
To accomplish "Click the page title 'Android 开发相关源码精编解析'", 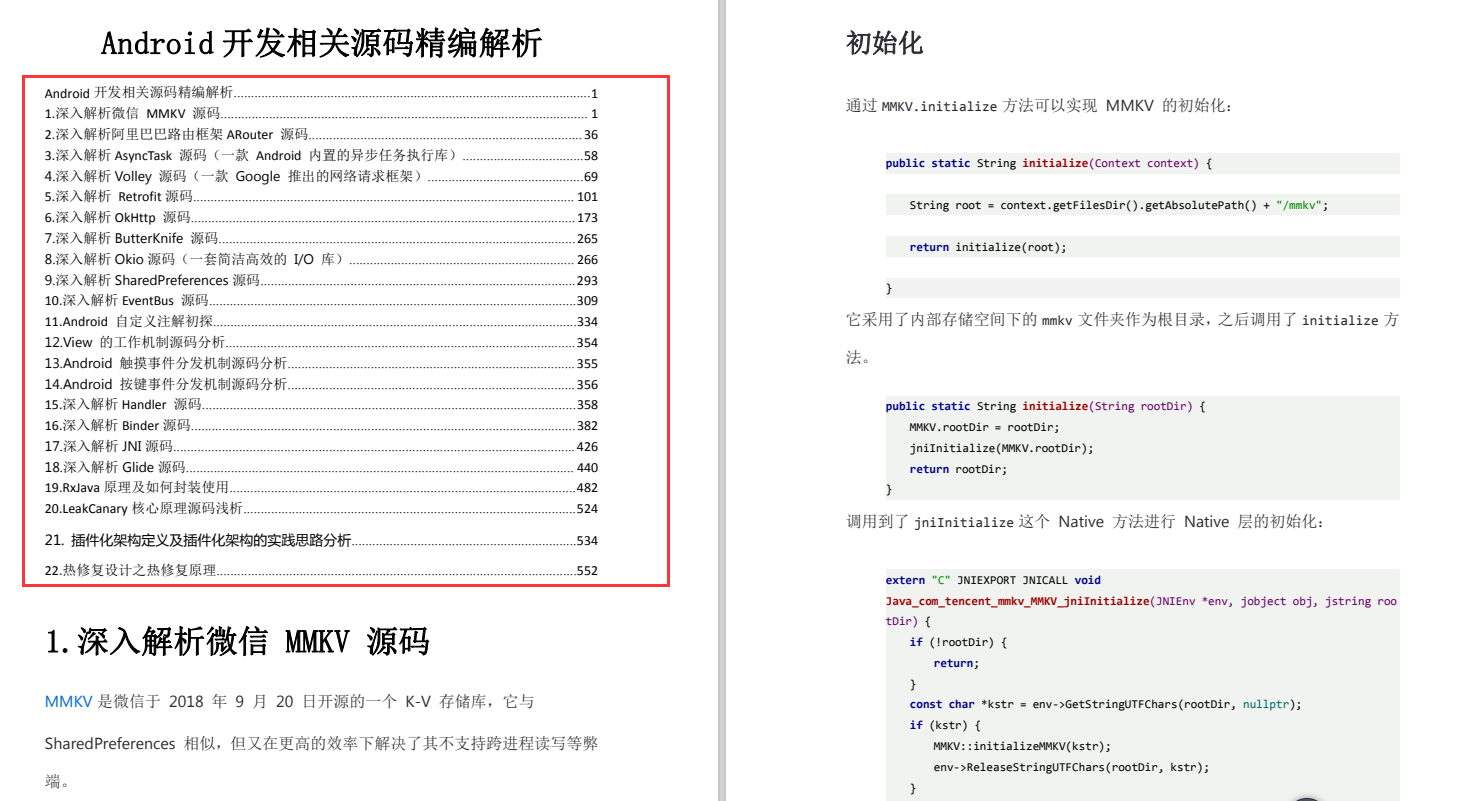I will pos(321,44).
